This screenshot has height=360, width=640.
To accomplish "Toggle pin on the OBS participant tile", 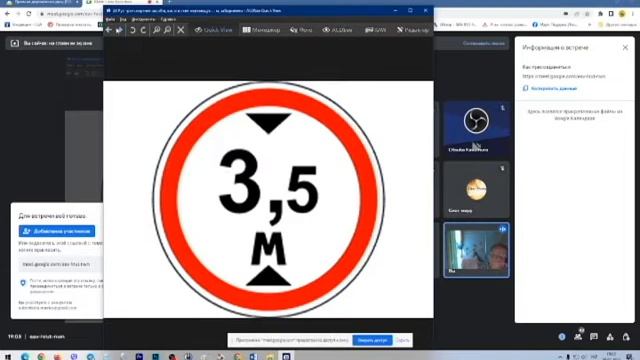I will click(502, 108).
